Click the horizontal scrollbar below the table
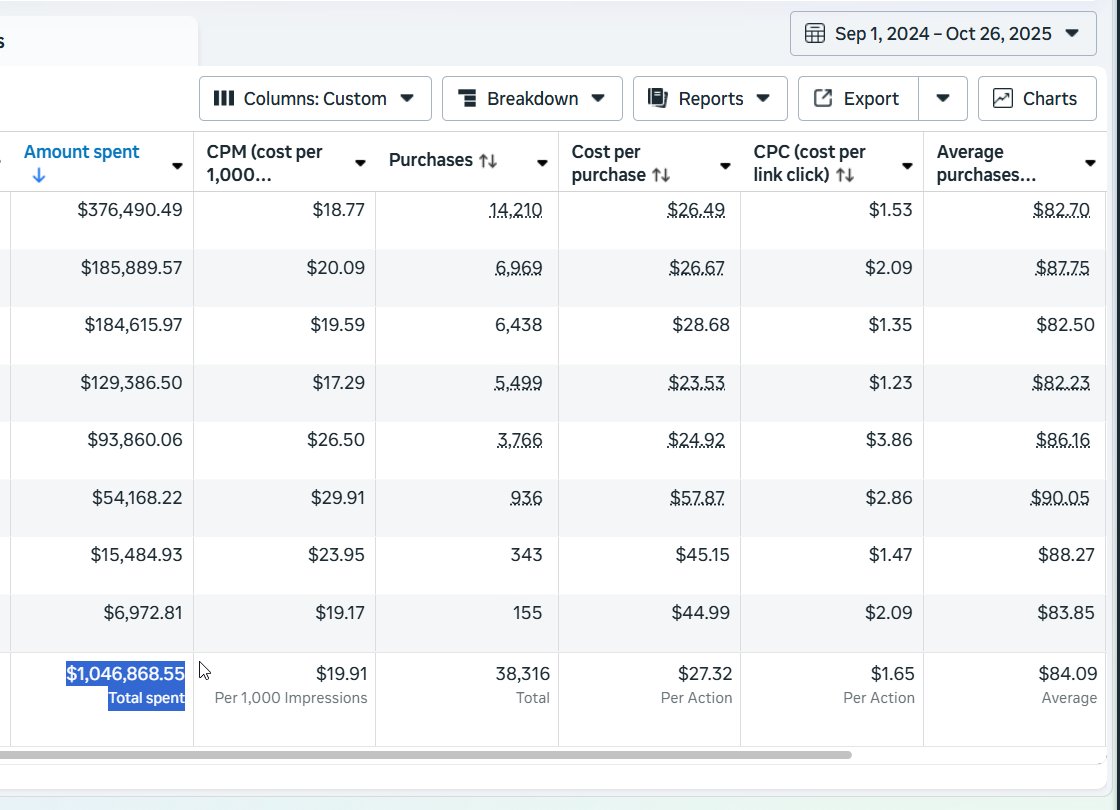This screenshot has height=810, width=1120. (426, 755)
